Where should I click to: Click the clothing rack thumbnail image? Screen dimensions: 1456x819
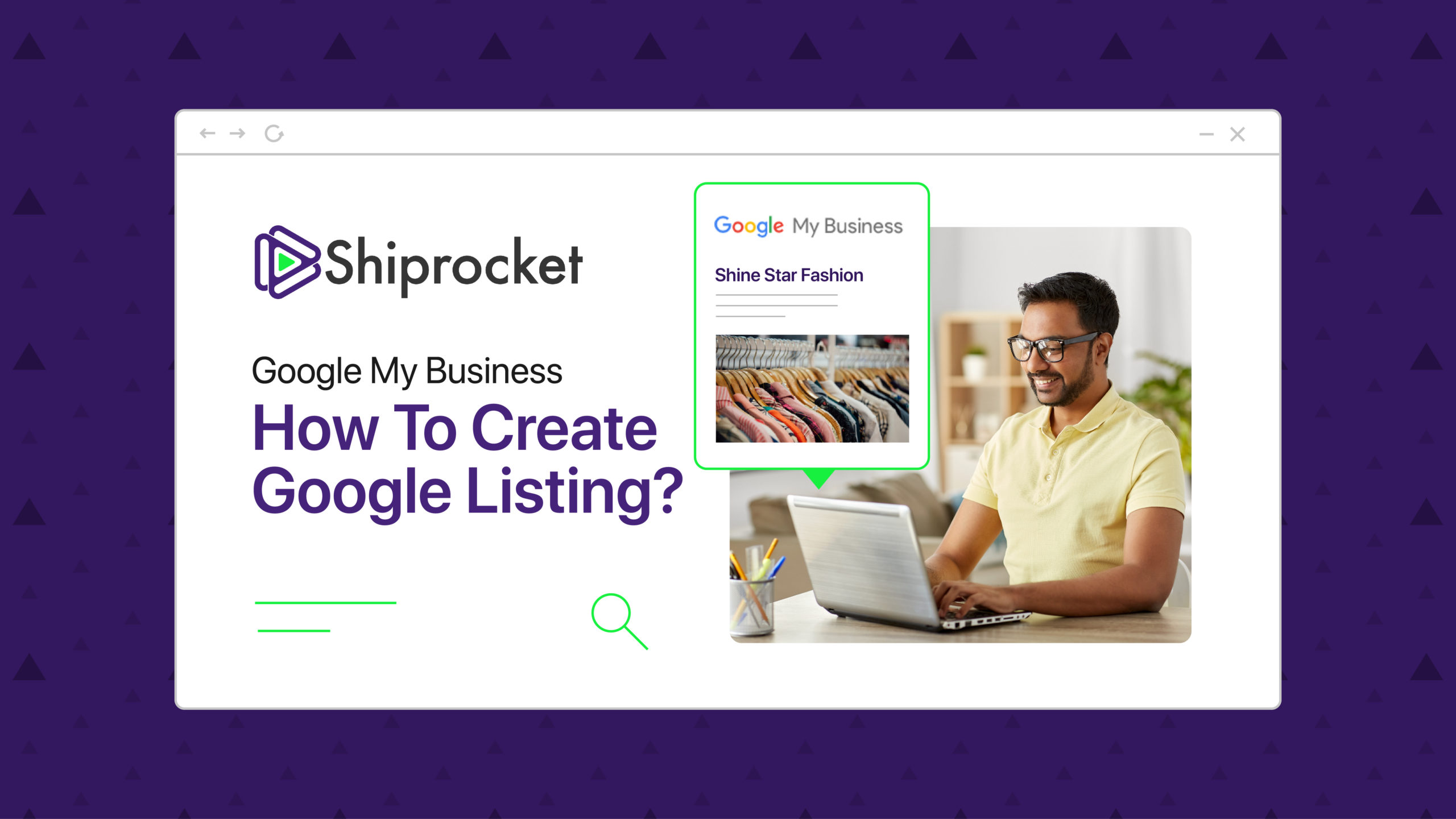tap(813, 385)
